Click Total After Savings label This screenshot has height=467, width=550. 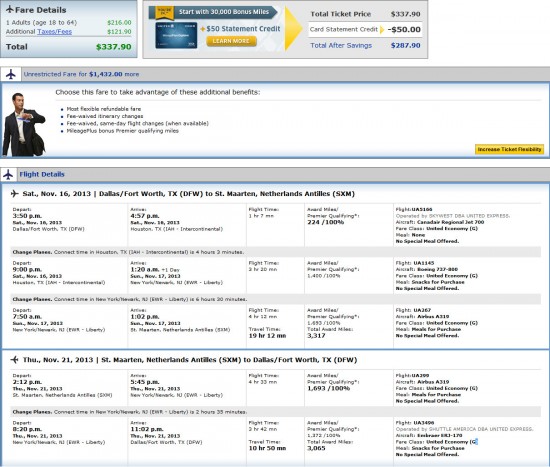click(x=341, y=45)
